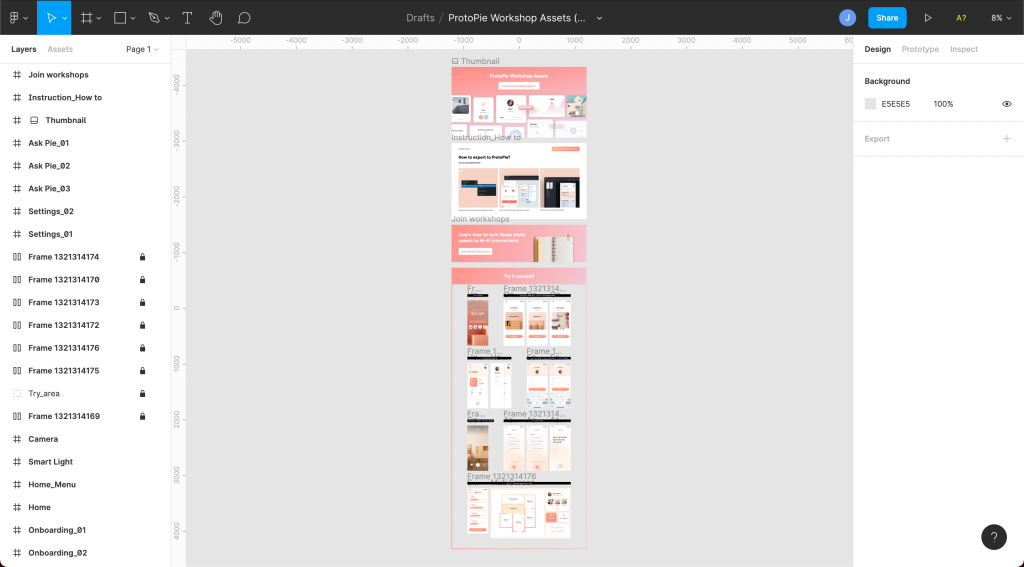Select the Join workshops banner on canvas
This screenshot has width=1024, height=567.
(x=519, y=243)
